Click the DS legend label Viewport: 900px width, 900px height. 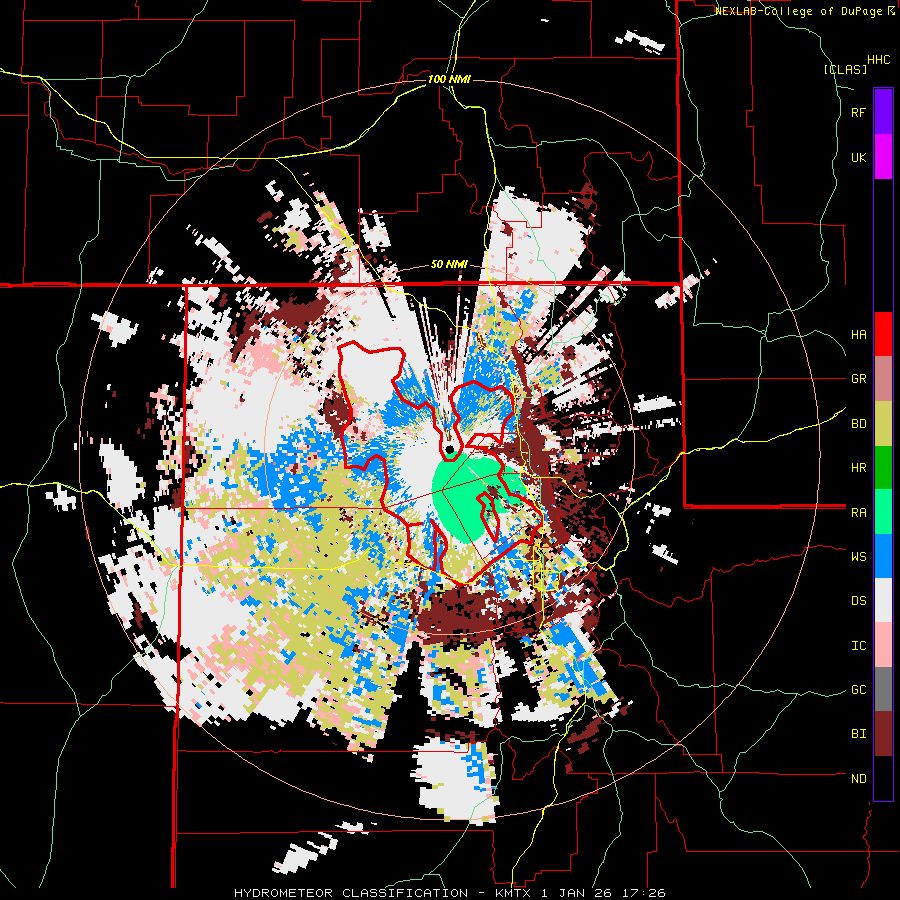[858, 601]
